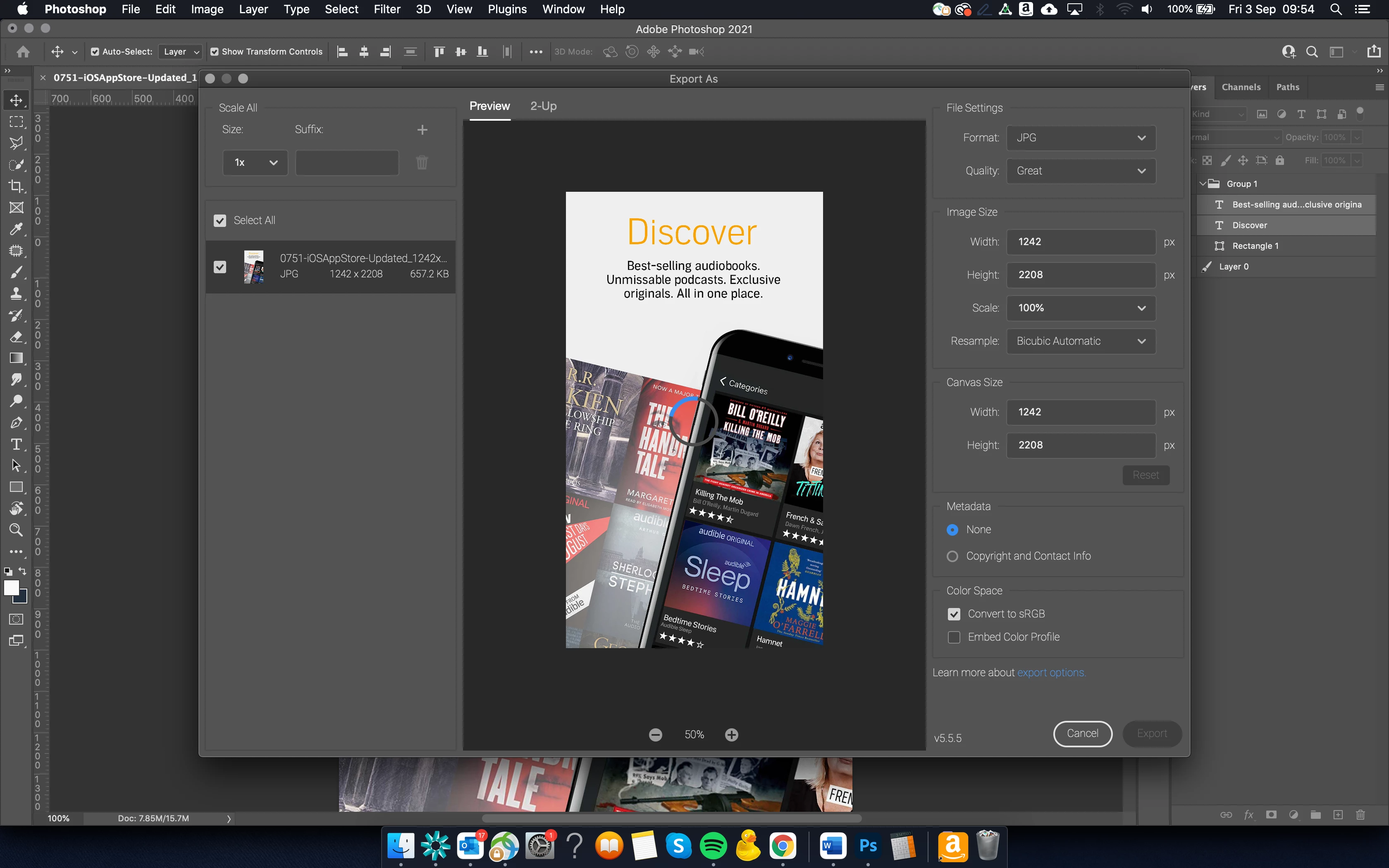The height and width of the screenshot is (868, 1389).
Task: Select the Type tool in the toolbar
Action: [x=16, y=444]
